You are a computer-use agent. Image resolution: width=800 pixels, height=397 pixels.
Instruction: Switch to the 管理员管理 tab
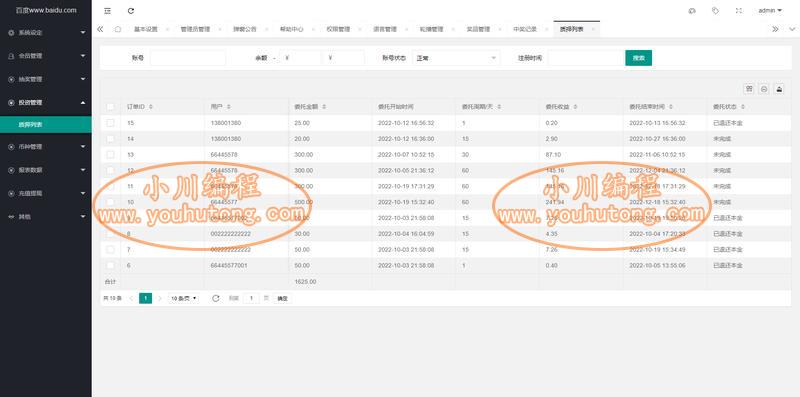pyautogui.click(x=195, y=30)
